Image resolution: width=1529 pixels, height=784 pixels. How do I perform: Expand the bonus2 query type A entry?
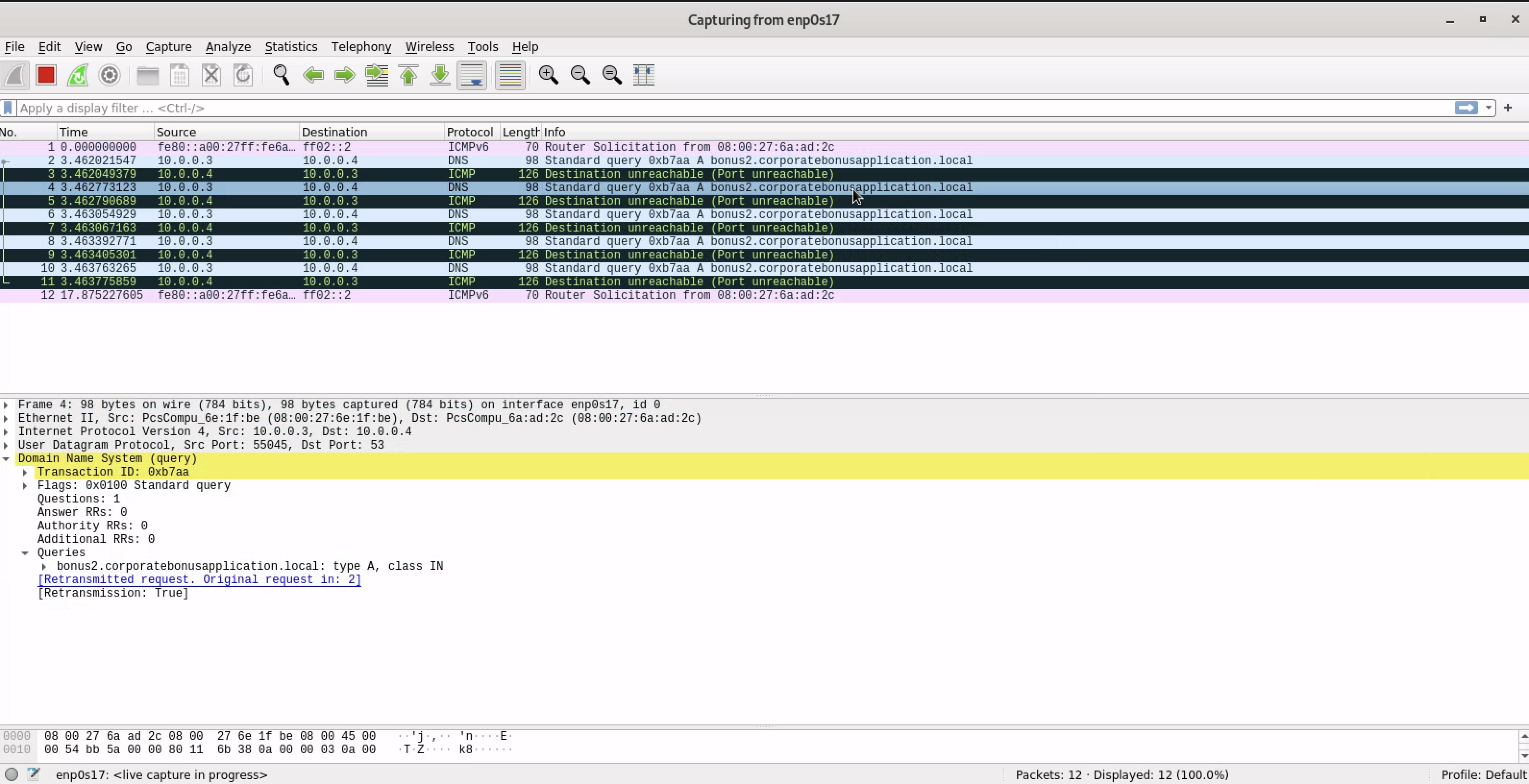coord(44,566)
